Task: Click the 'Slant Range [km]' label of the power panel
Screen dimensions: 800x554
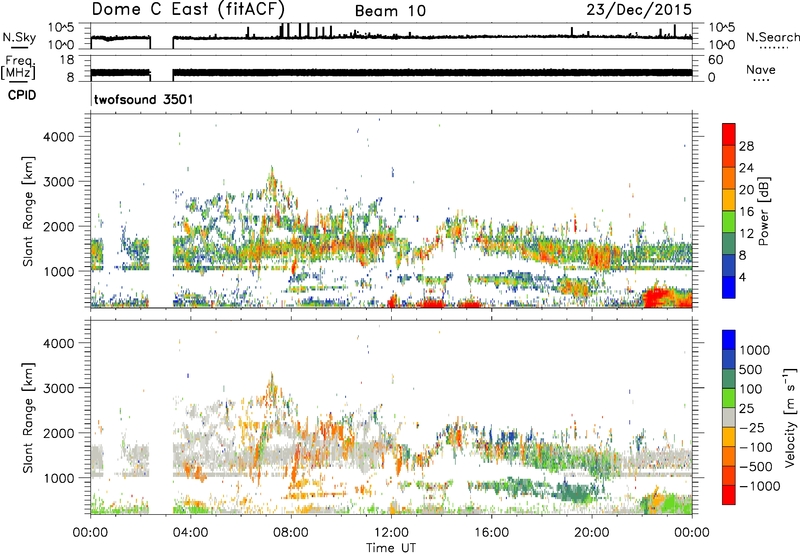Action: [28, 211]
